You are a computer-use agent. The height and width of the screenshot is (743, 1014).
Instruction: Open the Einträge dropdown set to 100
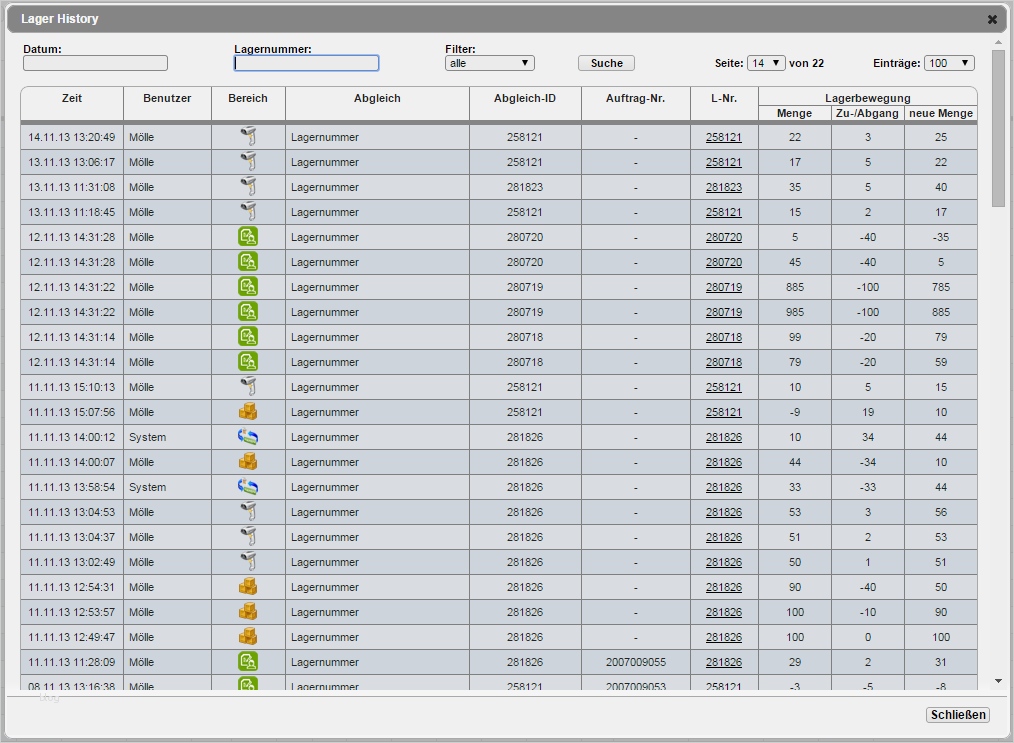tap(949, 62)
